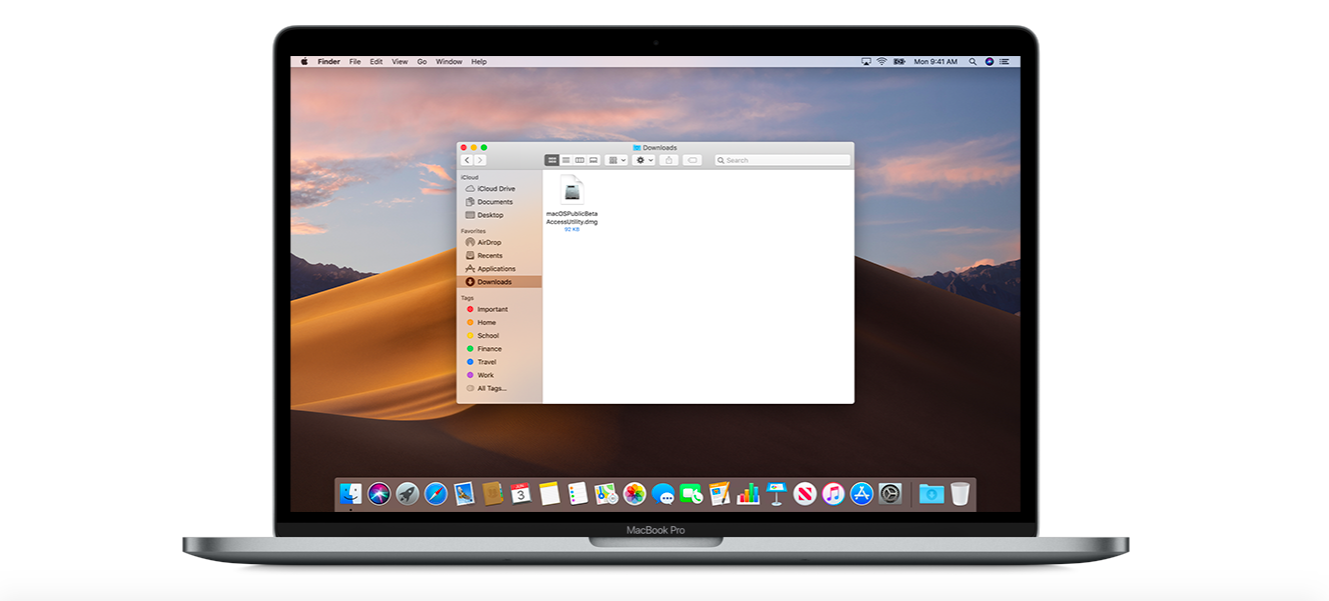Screen dimensions: 1329x601
Task: Click the menu bar clock Mon 9:41 AM
Action: click(x=935, y=62)
